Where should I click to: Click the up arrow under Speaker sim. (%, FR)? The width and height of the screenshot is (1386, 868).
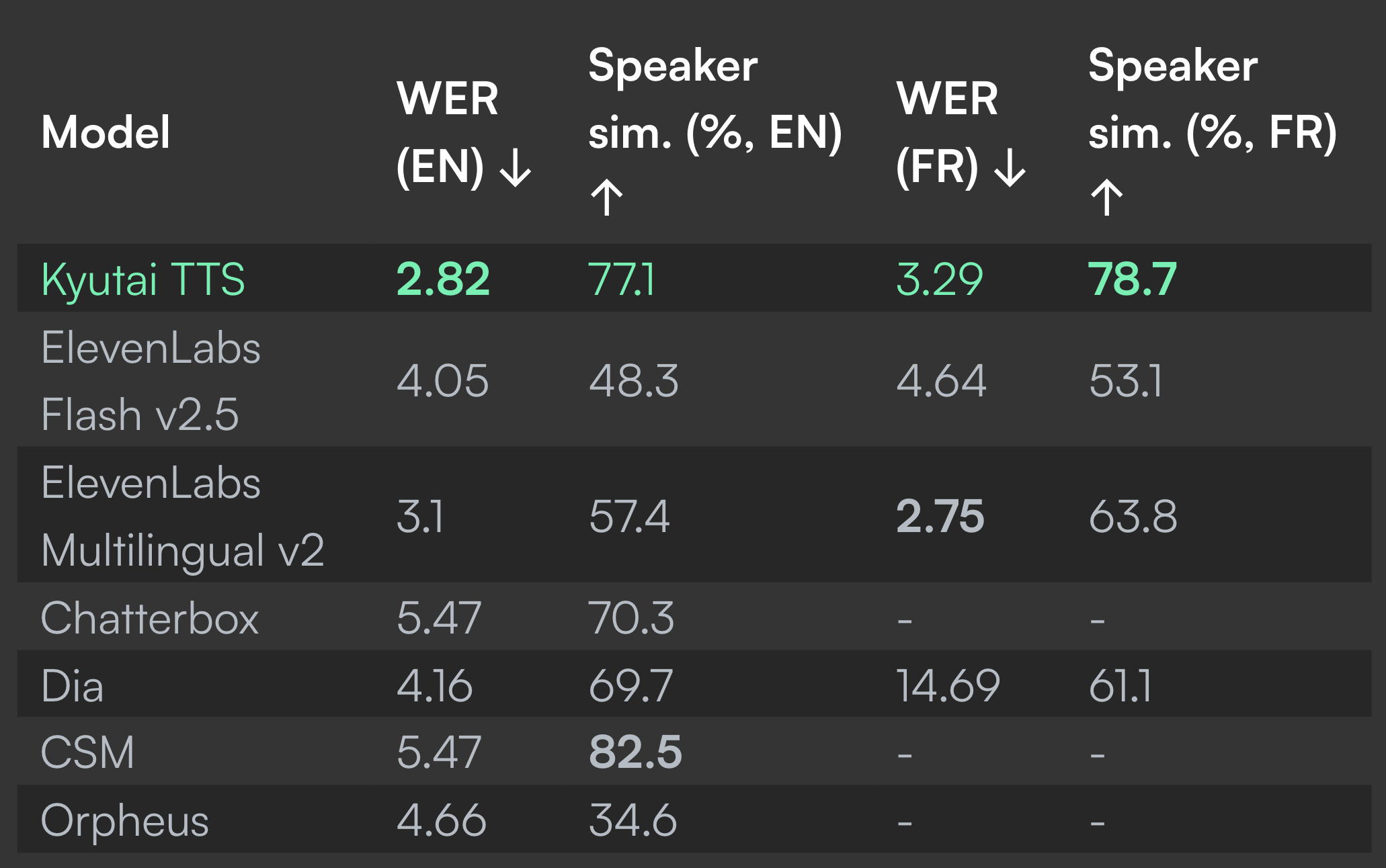[1106, 197]
